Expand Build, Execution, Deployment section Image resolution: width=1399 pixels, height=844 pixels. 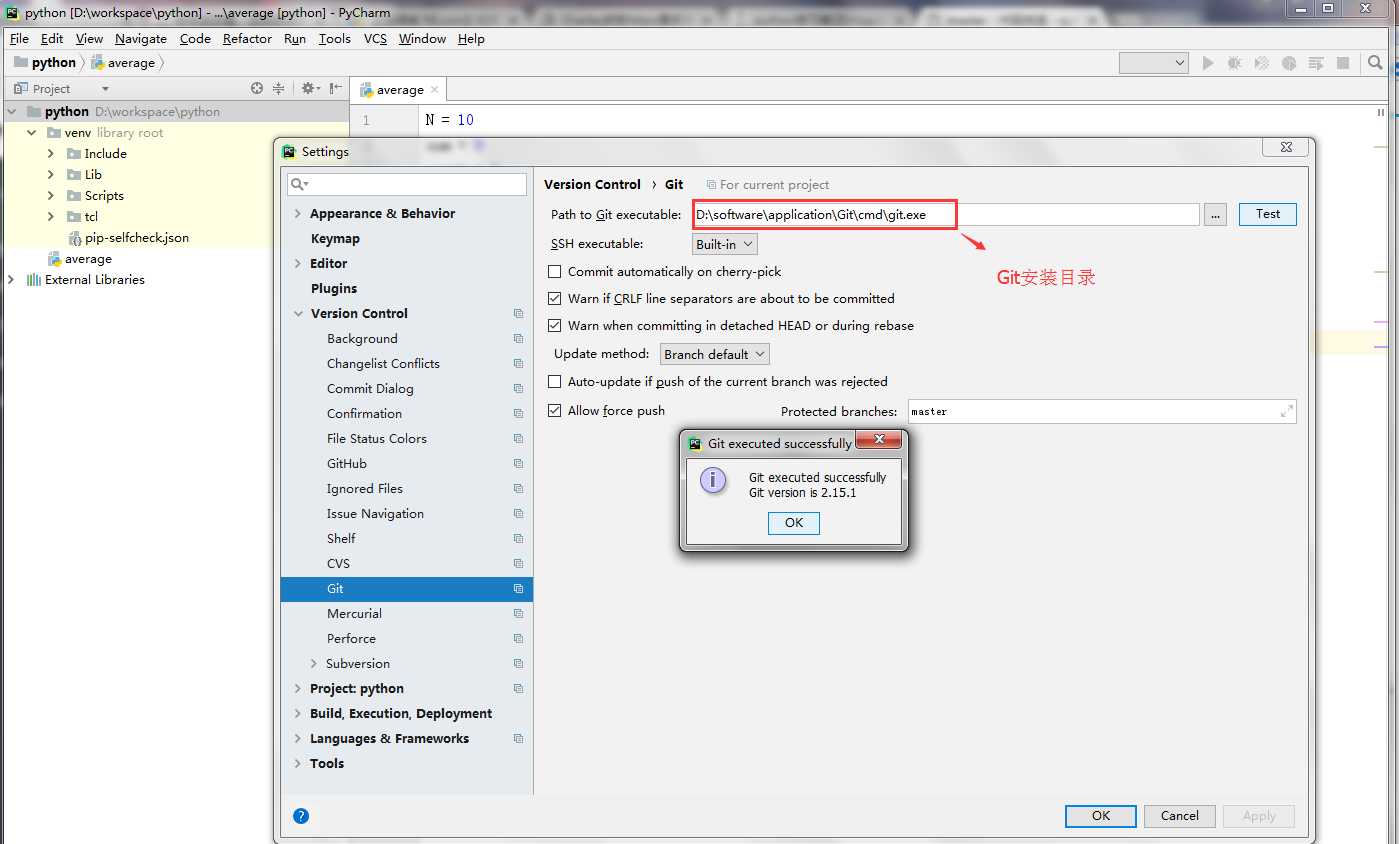[x=297, y=714]
